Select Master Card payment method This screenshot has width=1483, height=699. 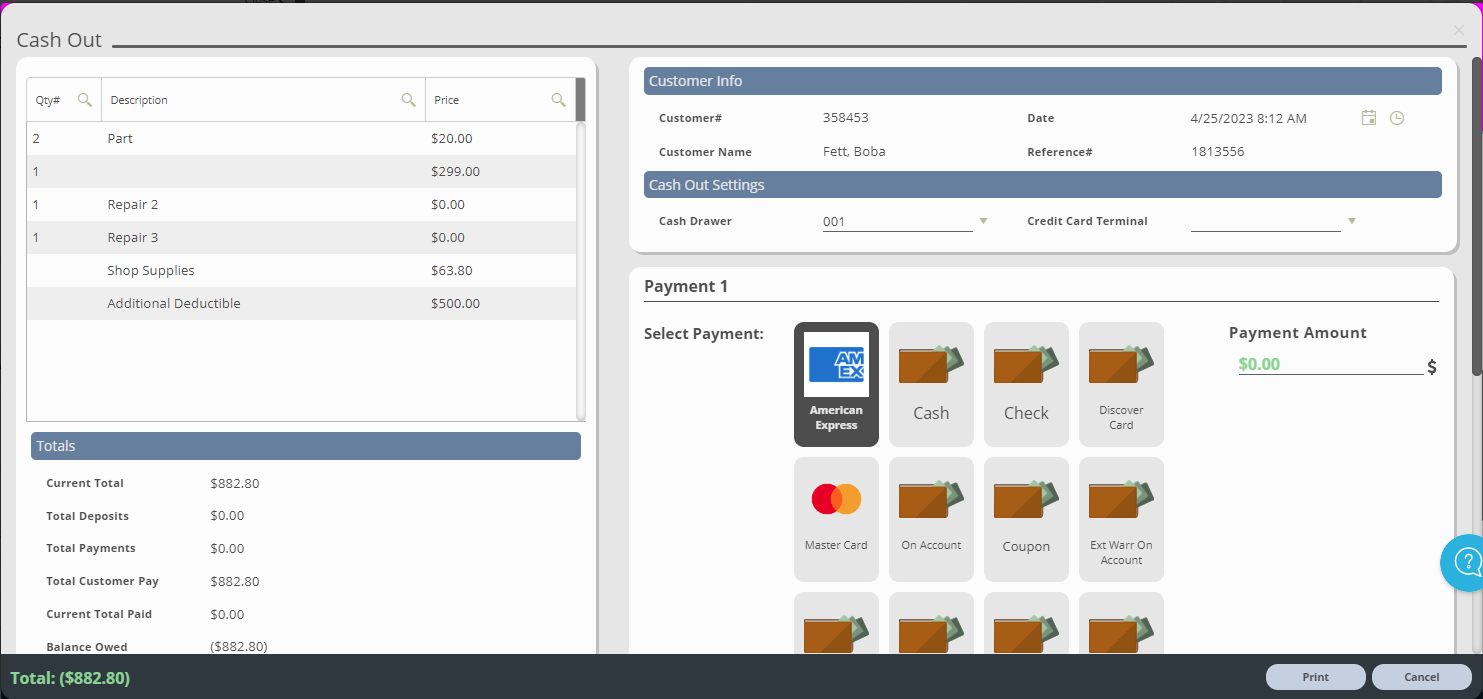(x=836, y=519)
